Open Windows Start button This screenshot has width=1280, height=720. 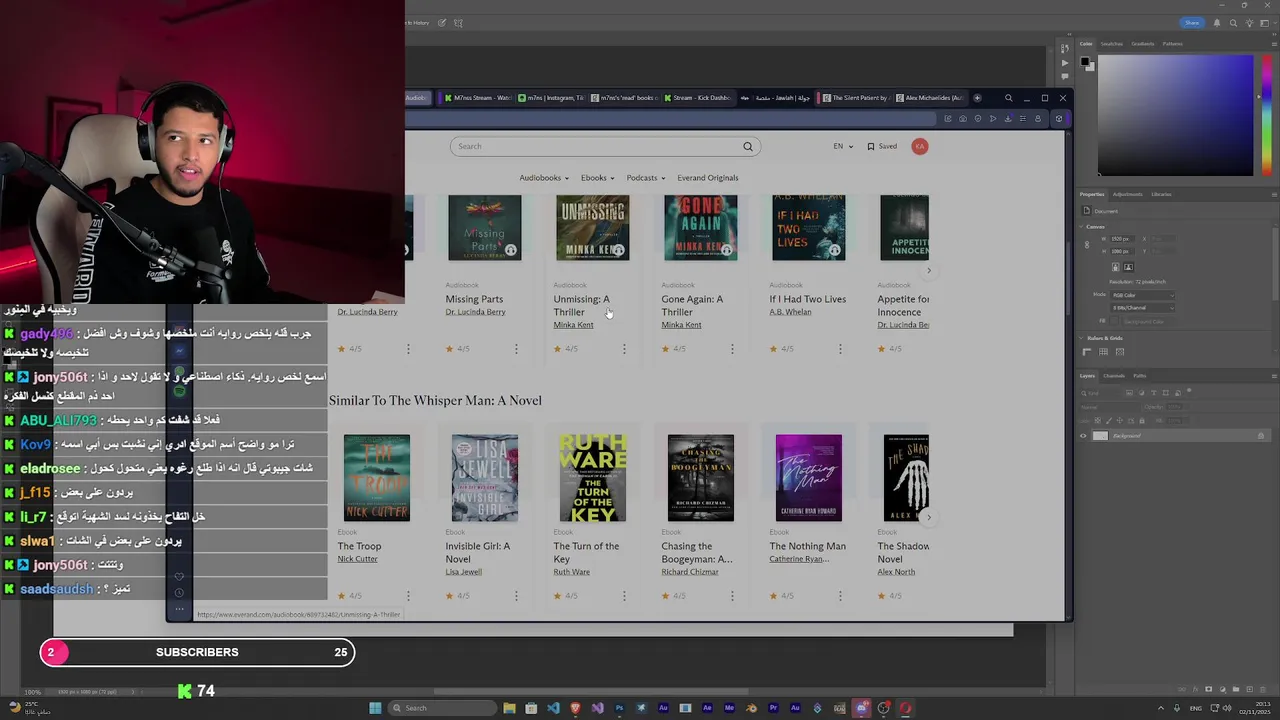[x=375, y=708]
